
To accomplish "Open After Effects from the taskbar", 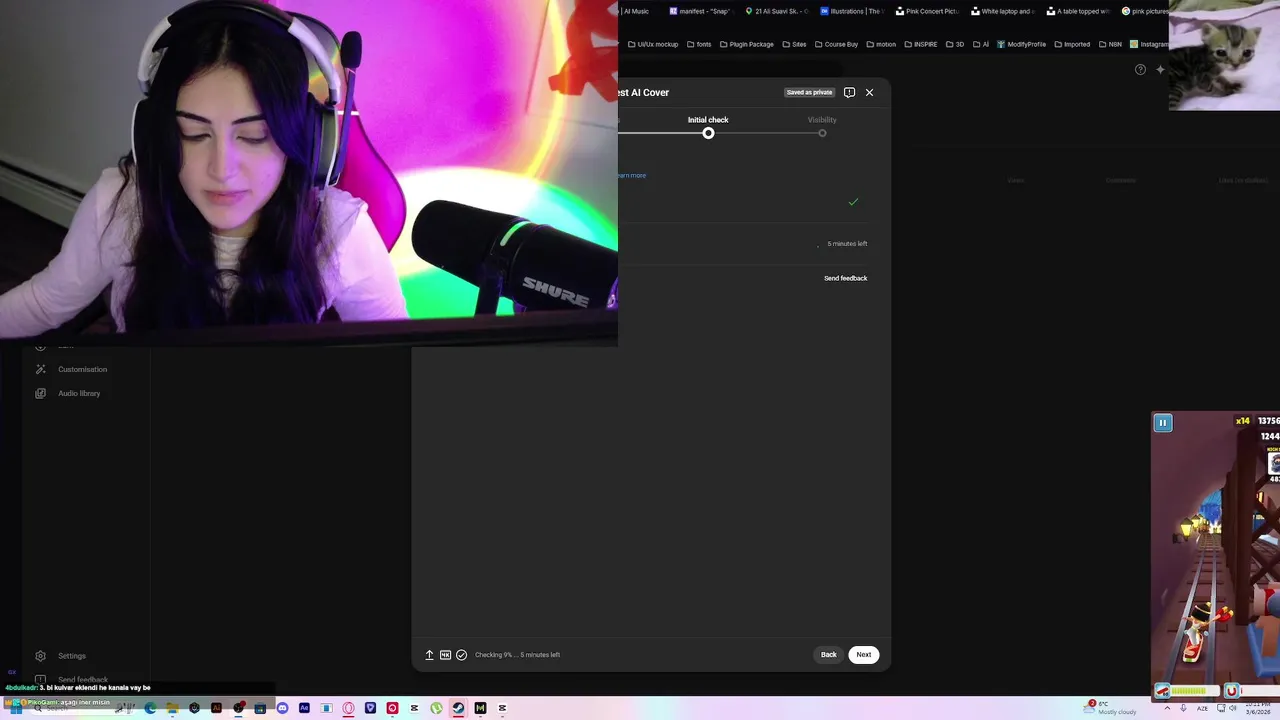I will tap(304, 708).
